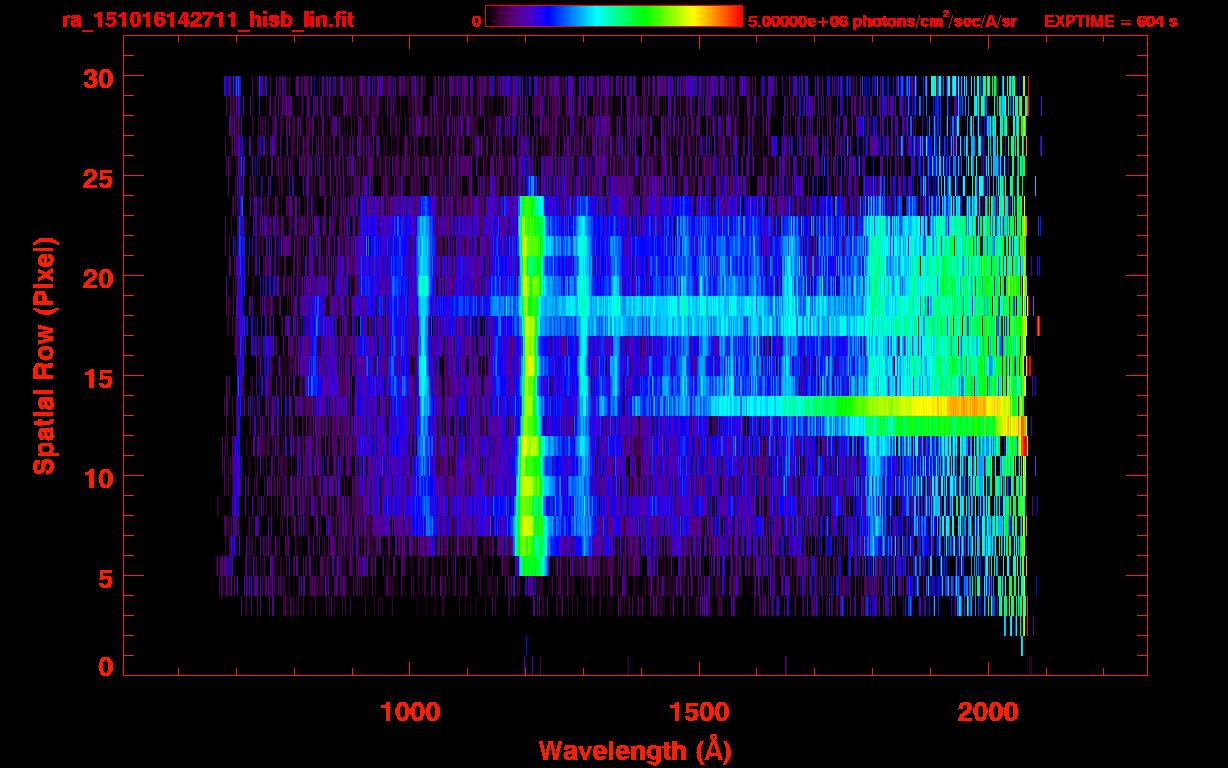Viewport: 1228px width, 768px height.
Task: Click the bright vertical emission line near 1216 Å
Action: click(530, 385)
